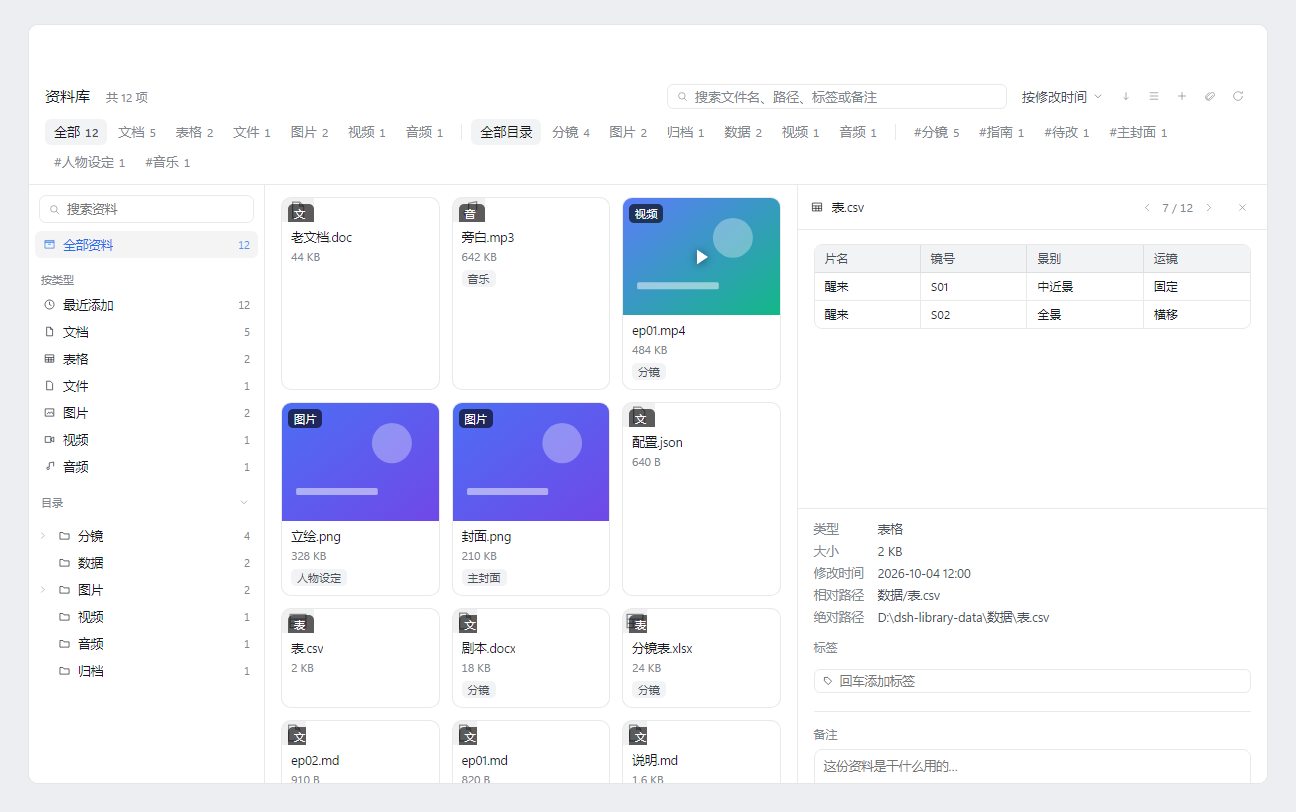Click the picture icon in 按类型 list
Image resolution: width=1296 pixels, height=812 pixels.
[49, 413]
